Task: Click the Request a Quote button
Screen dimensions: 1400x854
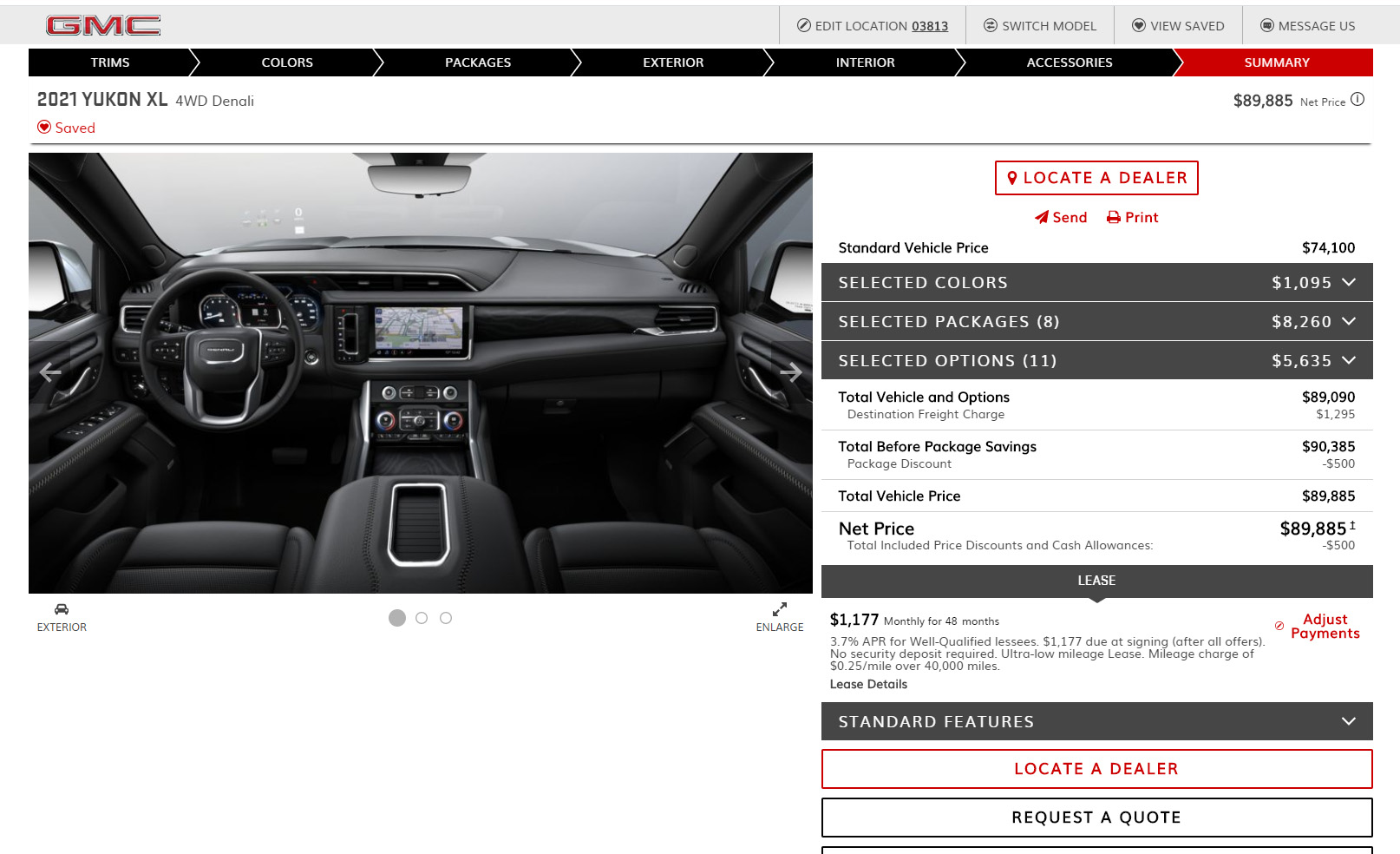Action: (1096, 818)
